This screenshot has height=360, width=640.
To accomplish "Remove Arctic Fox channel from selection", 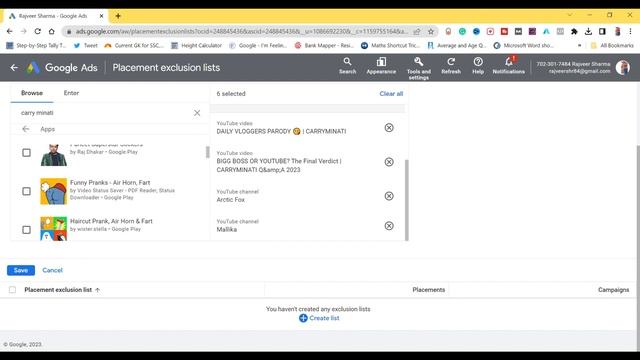I will (389, 196).
